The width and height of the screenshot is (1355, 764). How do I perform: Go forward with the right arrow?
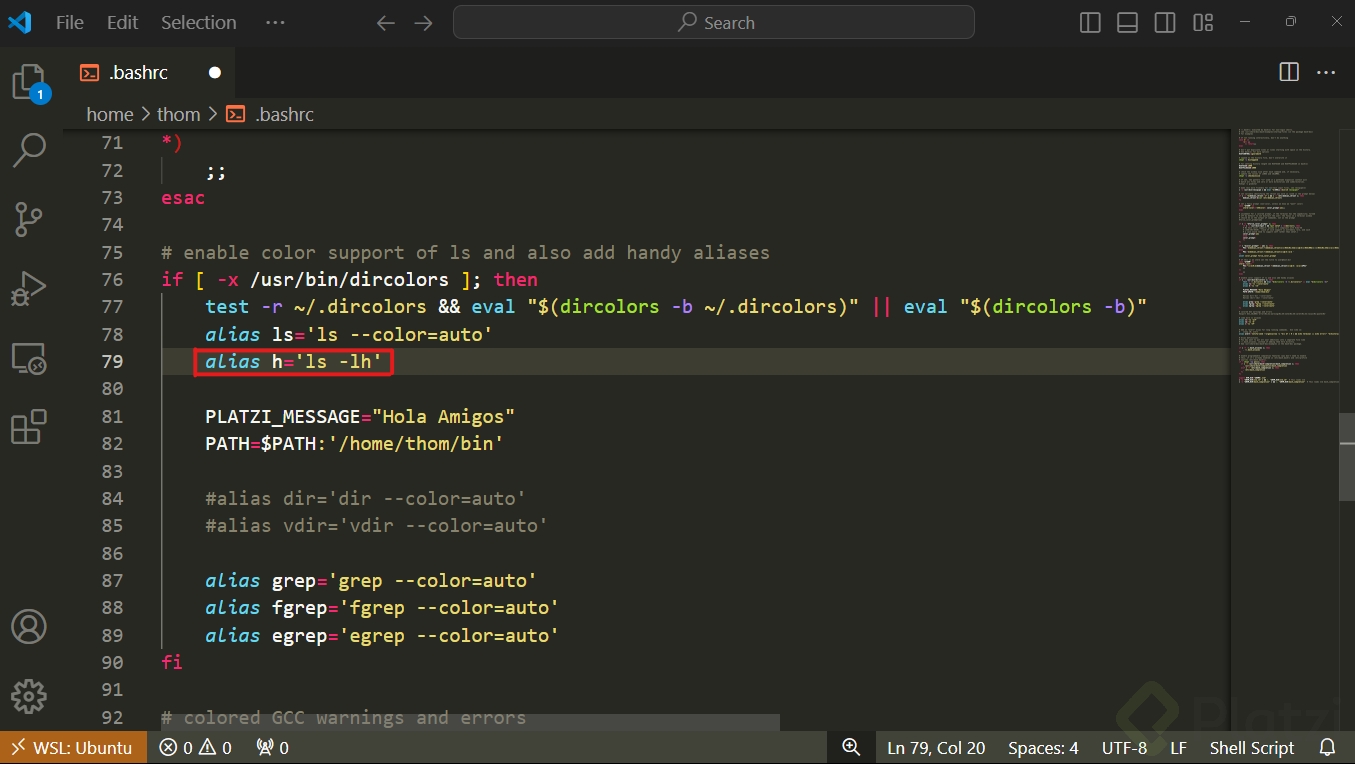pyautogui.click(x=423, y=23)
